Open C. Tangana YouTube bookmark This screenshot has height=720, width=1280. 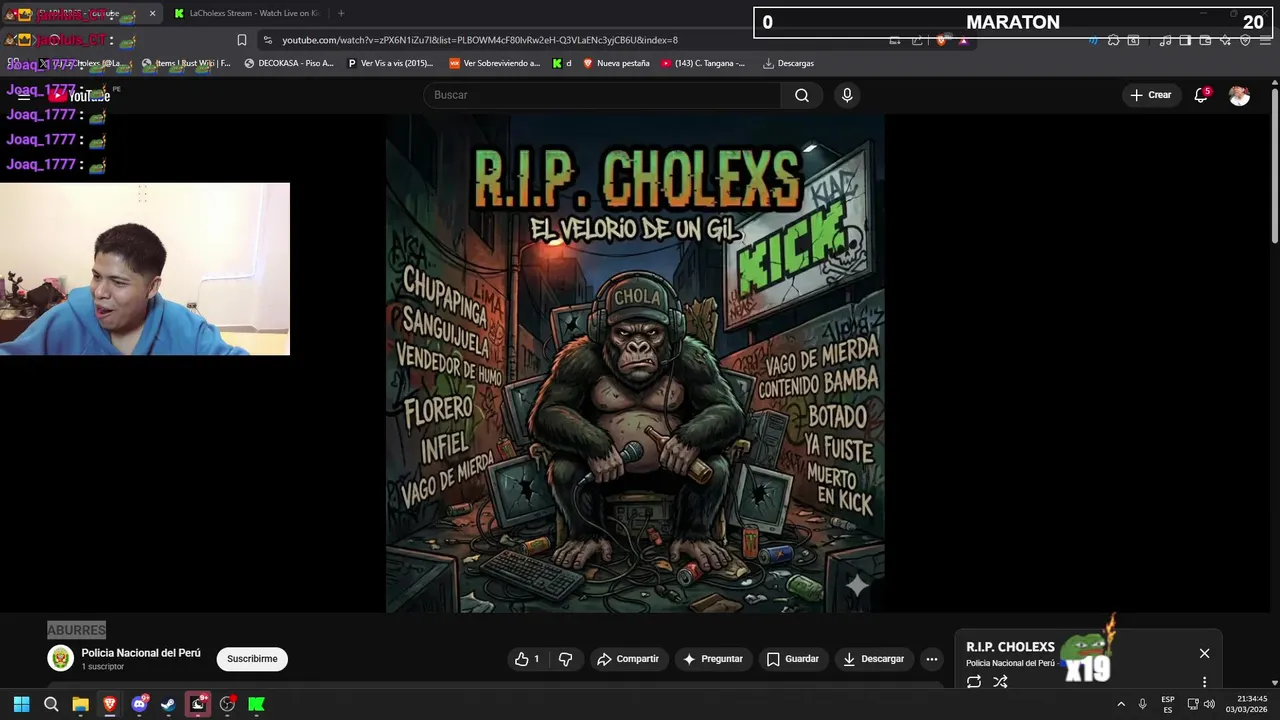click(703, 63)
